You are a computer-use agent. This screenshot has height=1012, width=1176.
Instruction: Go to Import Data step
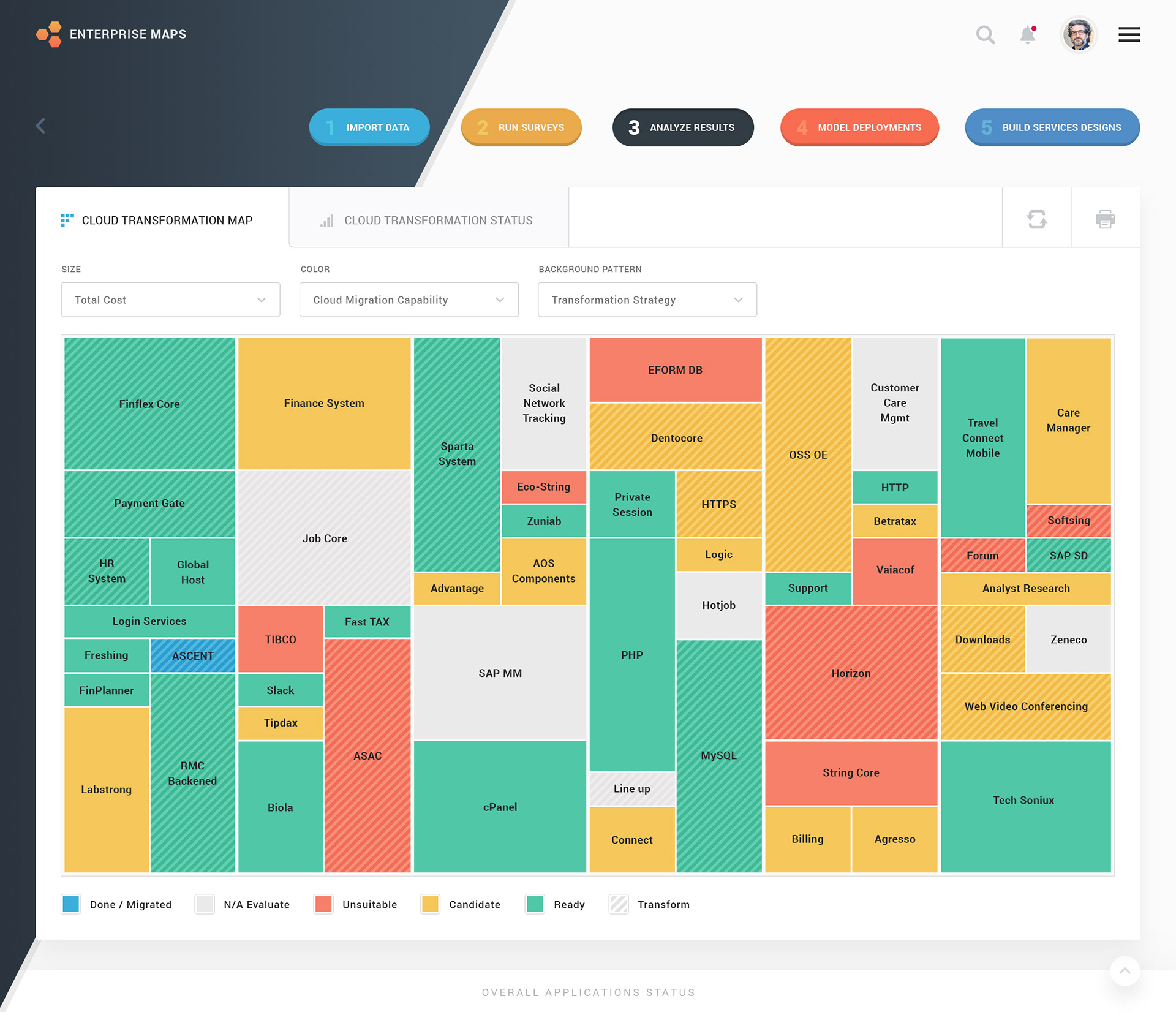click(x=369, y=127)
